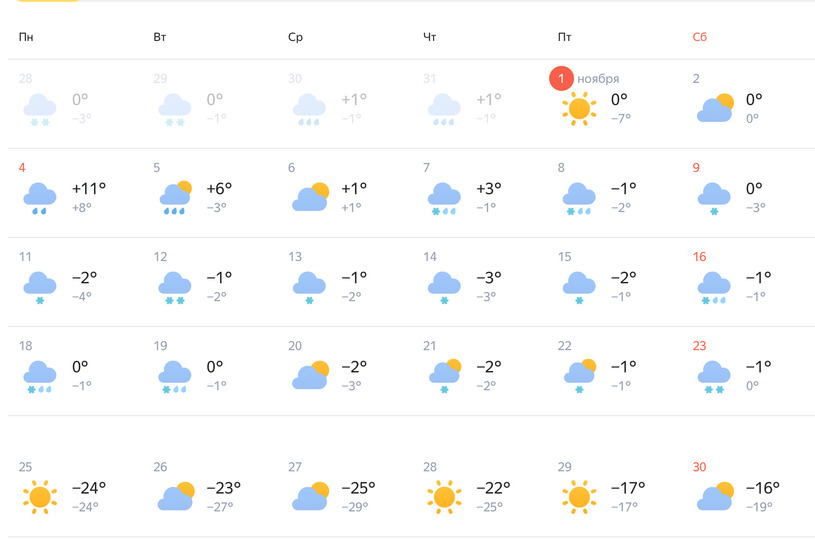
Task: Click the sunny icon for day 25
Action: (40, 497)
